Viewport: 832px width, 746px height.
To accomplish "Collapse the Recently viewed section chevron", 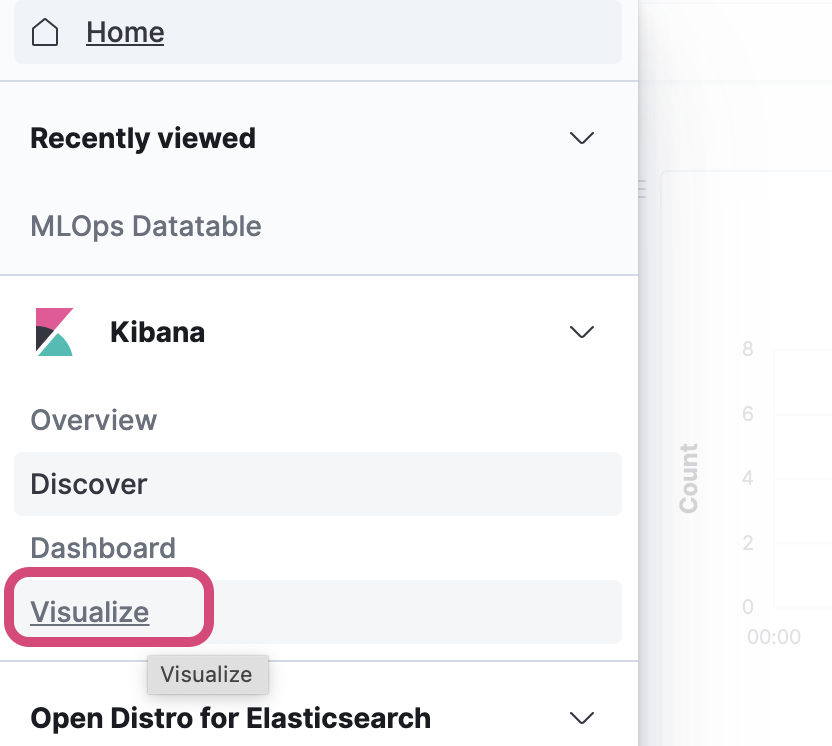I will [x=581, y=138].
